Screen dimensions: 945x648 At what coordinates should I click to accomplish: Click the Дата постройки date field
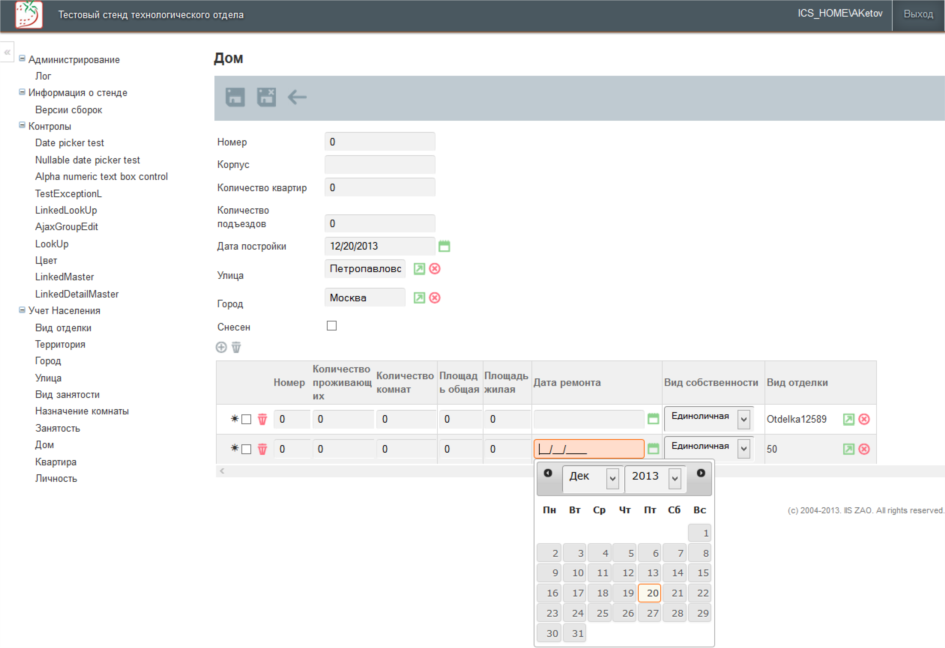coord(380,246)
